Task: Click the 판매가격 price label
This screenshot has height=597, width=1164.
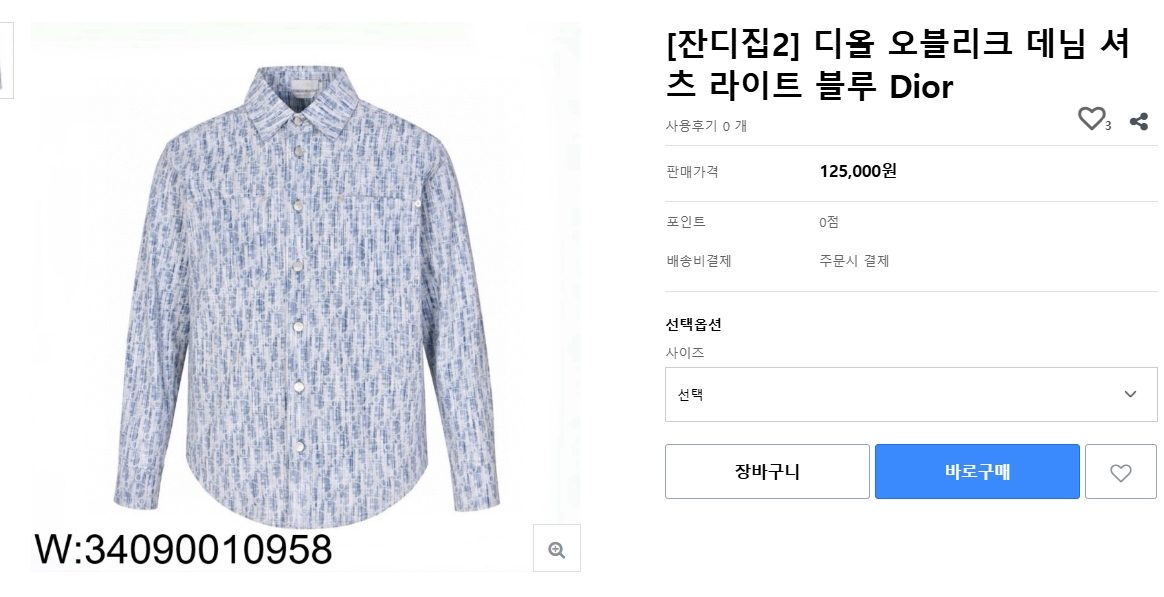Action: [x=692, y=172]
